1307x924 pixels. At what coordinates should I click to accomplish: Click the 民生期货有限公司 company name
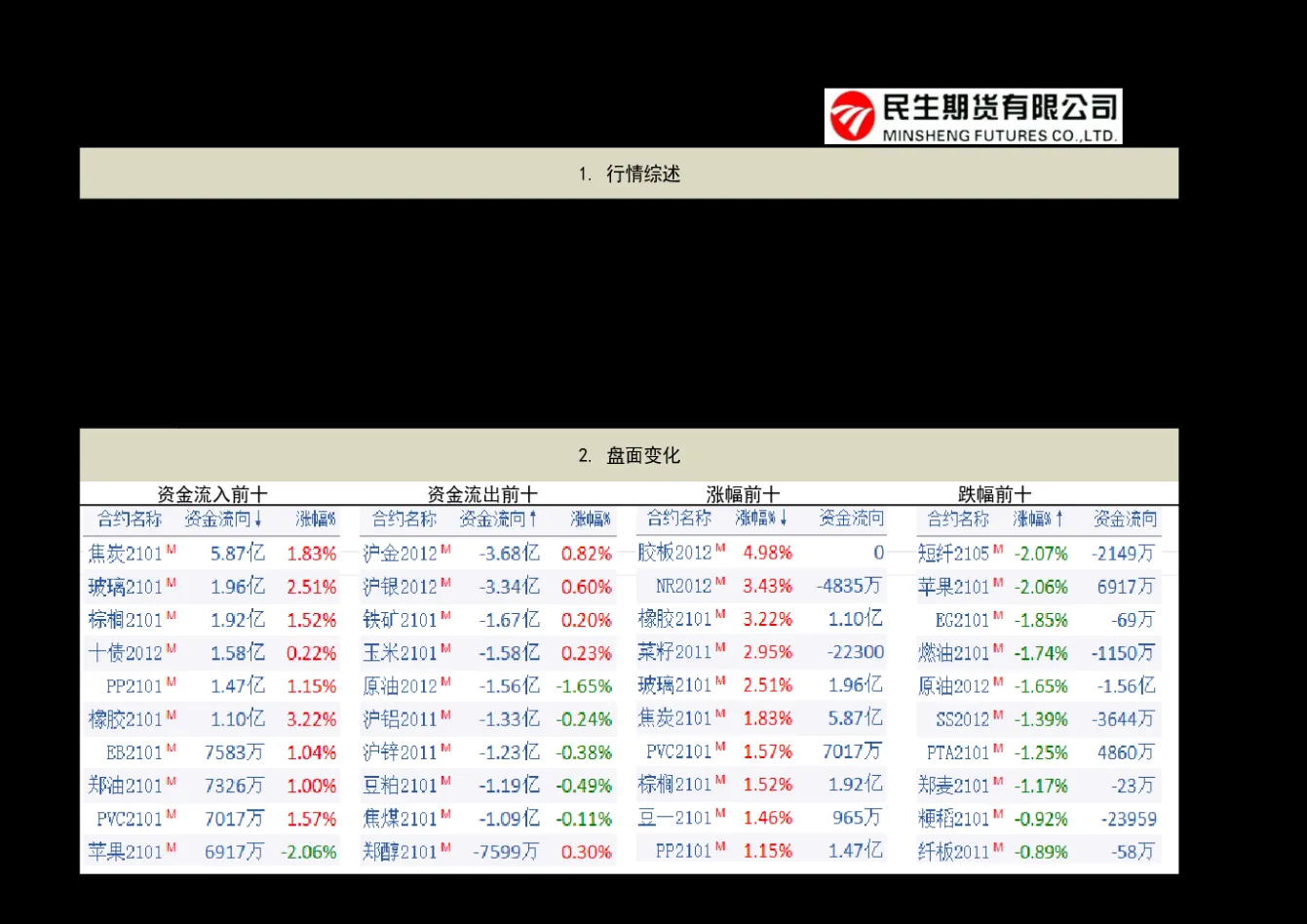[x=998, y=107]
